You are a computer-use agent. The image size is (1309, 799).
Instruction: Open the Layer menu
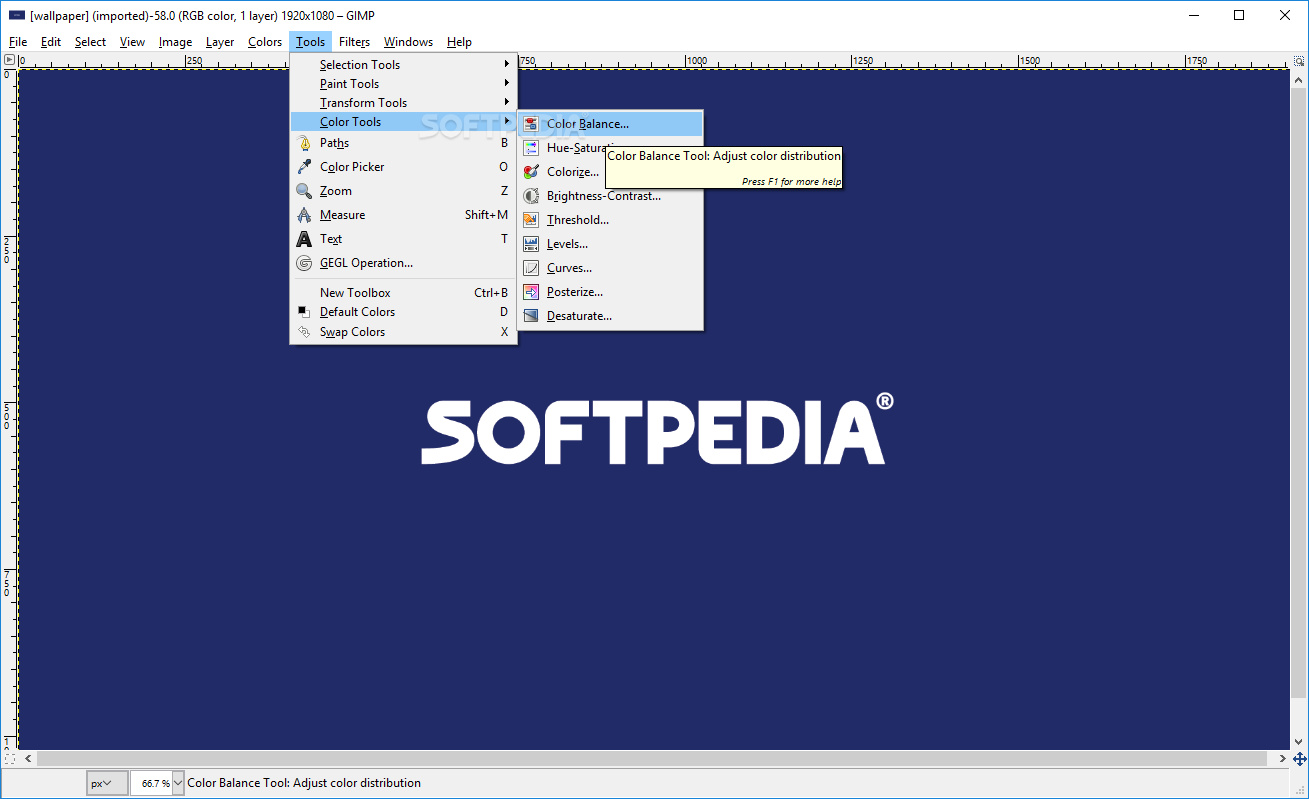pyautogui.click(x=220, y=42)
